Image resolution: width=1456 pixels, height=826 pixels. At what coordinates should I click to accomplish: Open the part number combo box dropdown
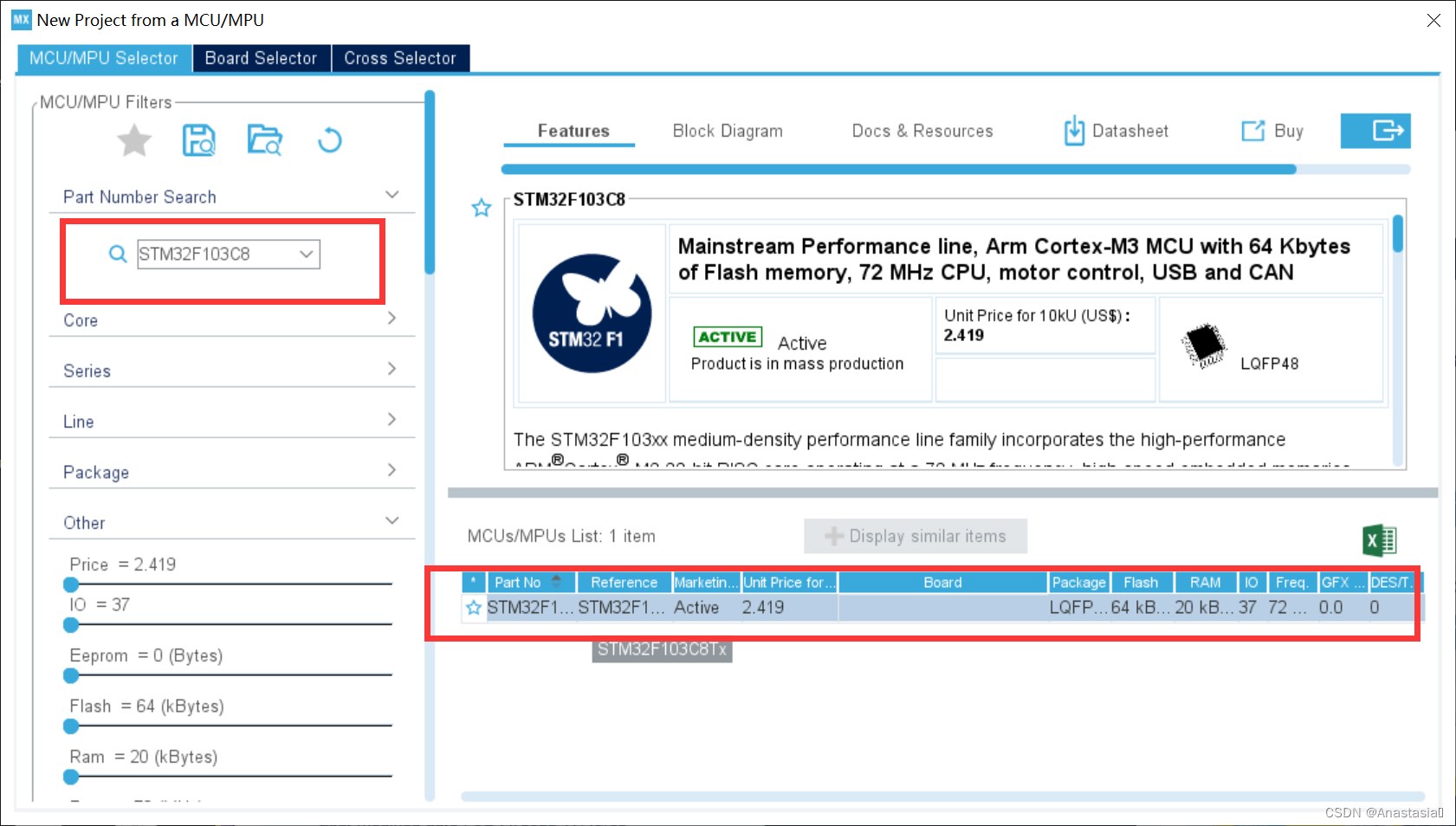tap(306, 254)
